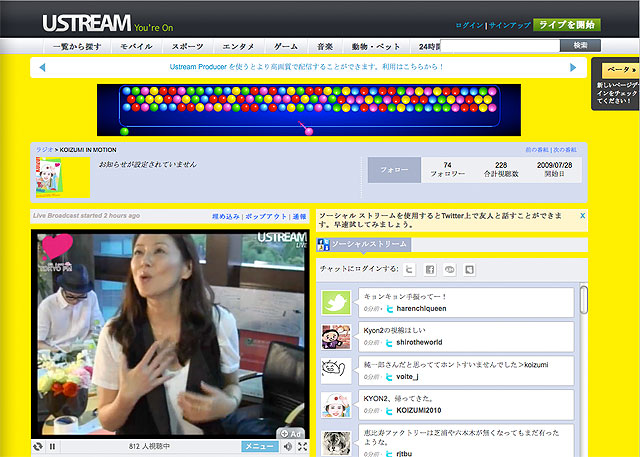Open harenchiqueen username link
Image resolution: width=640 pixels, height=457 pixels.
click(421, 309)
